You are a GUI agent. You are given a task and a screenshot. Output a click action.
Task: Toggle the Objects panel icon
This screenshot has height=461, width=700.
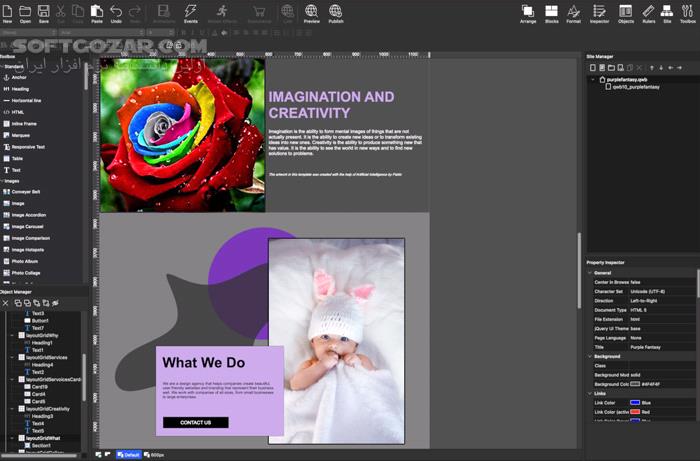625,13
